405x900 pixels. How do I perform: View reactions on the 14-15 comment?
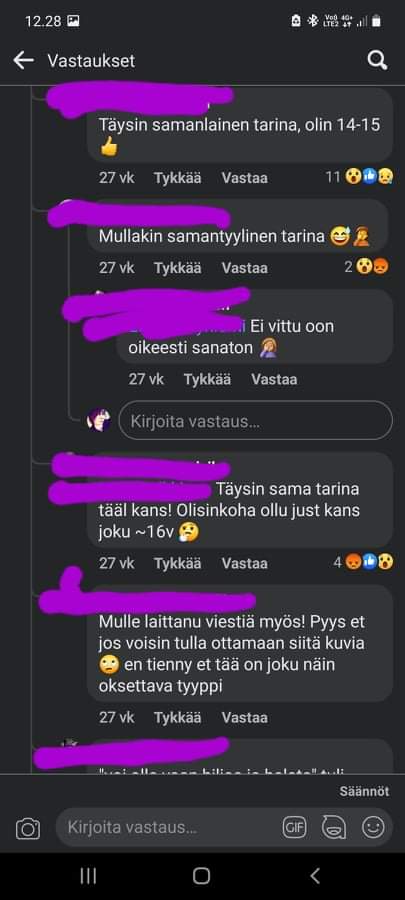pos(359,177)
